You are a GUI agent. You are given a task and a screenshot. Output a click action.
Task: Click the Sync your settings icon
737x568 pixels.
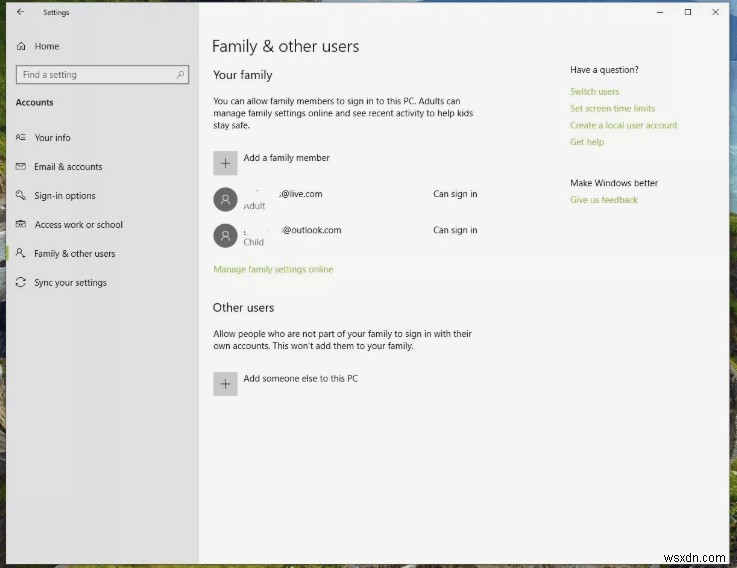point(21,283)
